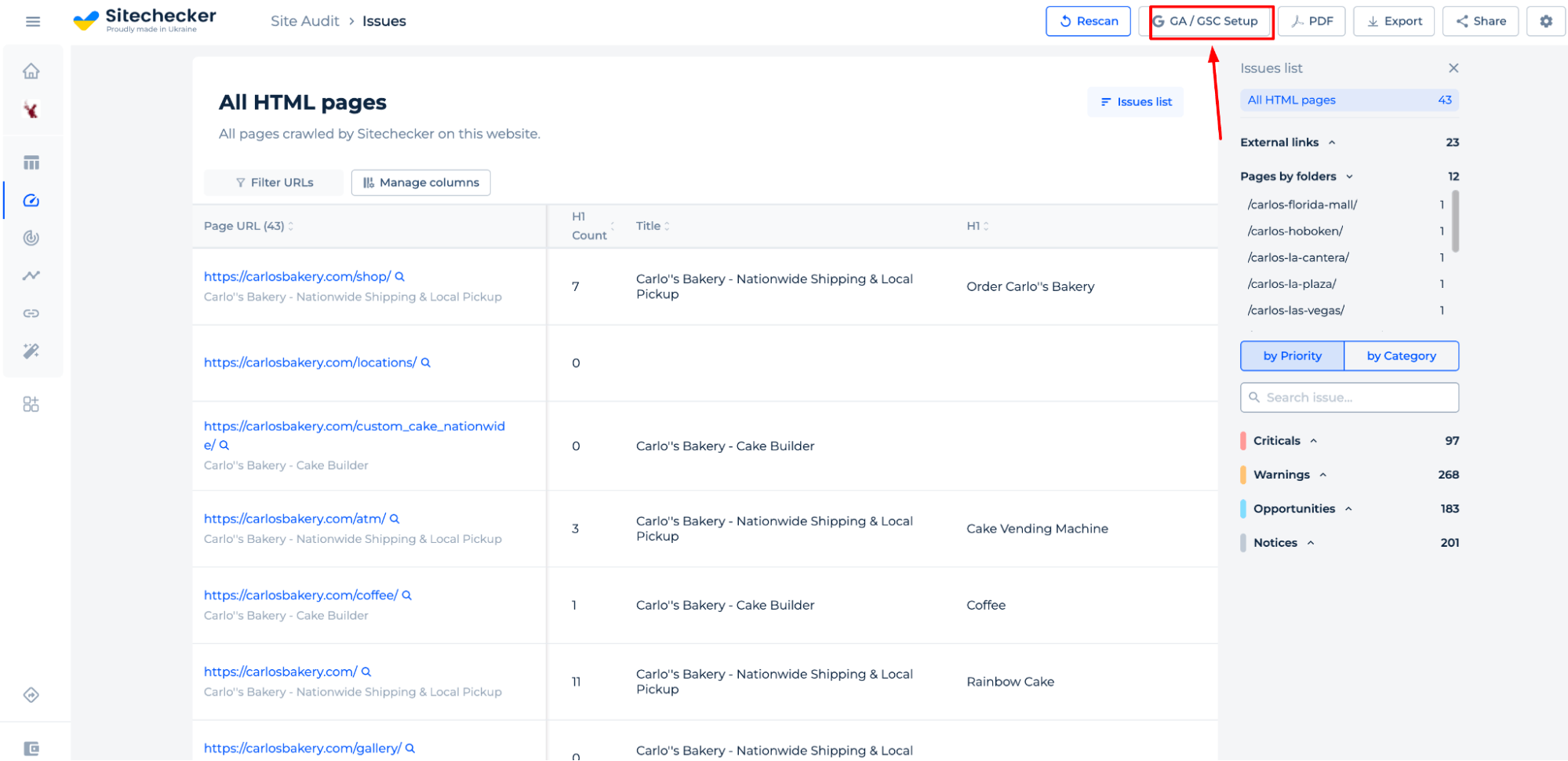Viewport: 1568px width, 761px height.
Task: Inspect the /locations/ URL magnifier icon
Action: [x=425, y=363]
